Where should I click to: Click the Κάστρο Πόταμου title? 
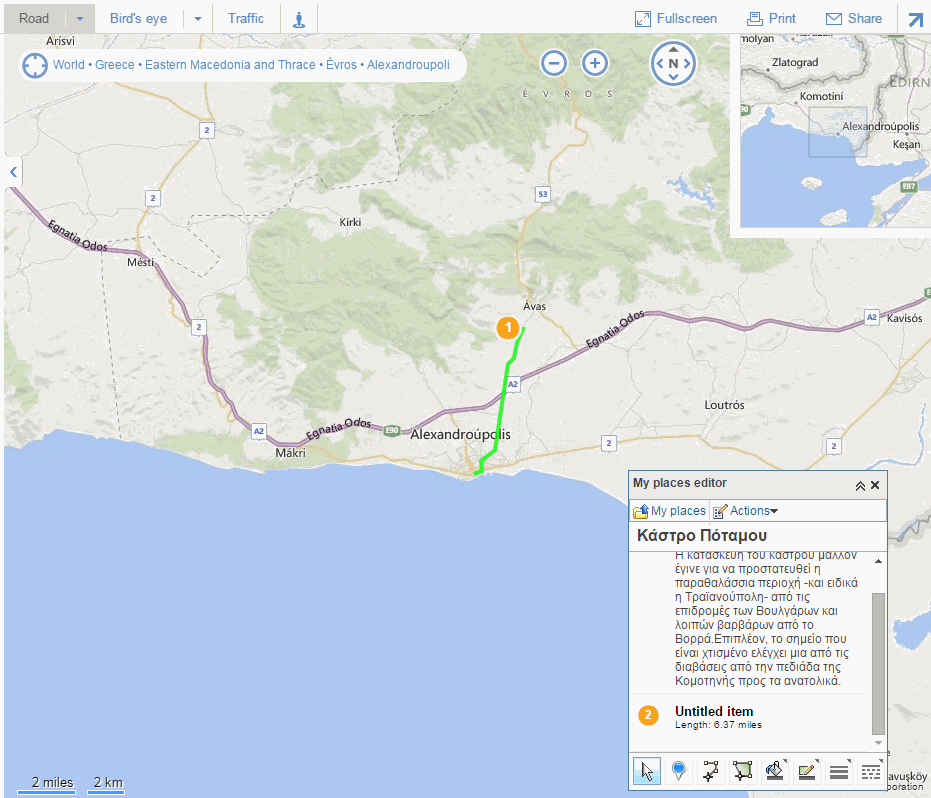702,536
